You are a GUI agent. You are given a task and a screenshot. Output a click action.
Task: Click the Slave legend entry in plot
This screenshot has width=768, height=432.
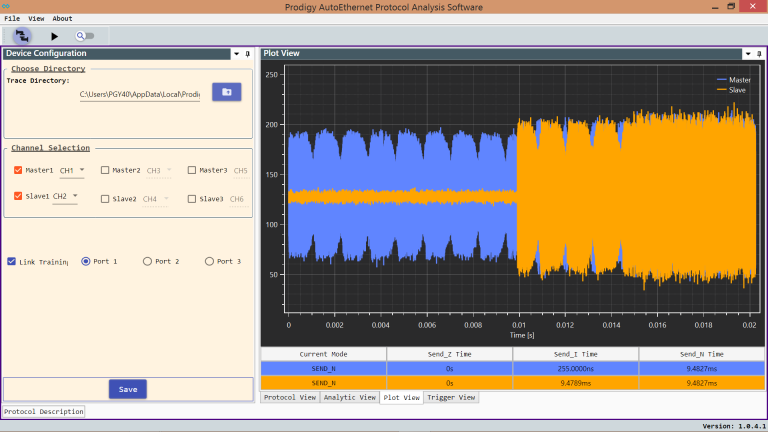(x=731, y=90)
